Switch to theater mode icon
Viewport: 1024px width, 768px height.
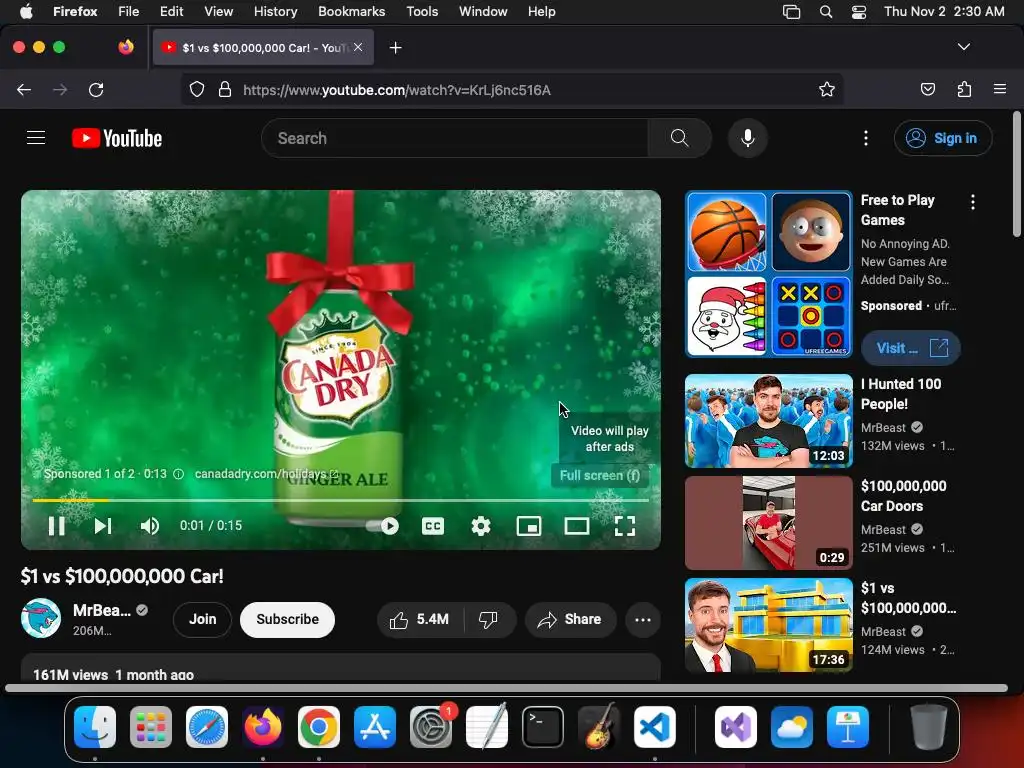coord(577,526)
